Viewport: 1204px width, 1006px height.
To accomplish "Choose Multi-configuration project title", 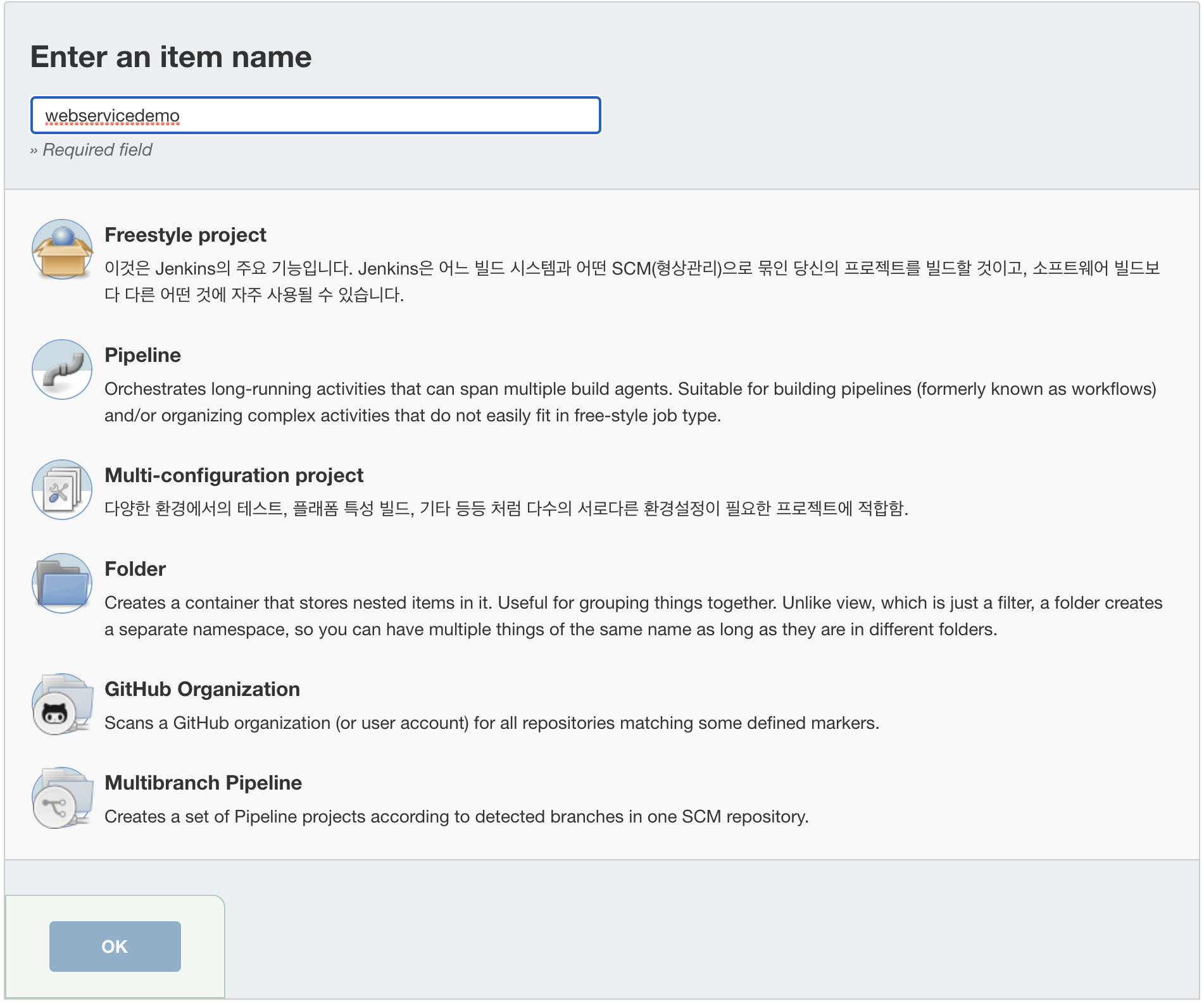I will [234, 475].
